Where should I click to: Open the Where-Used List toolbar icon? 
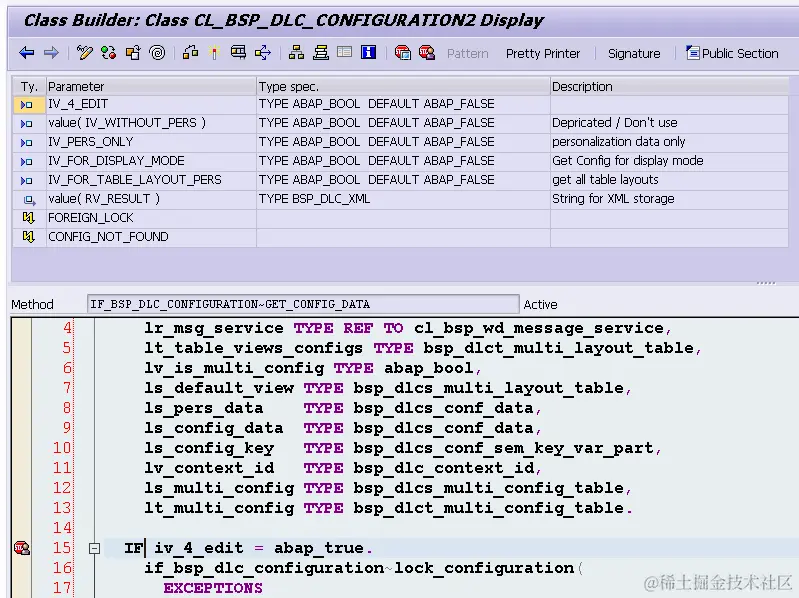pyautogui.click(x=263, y=52)
